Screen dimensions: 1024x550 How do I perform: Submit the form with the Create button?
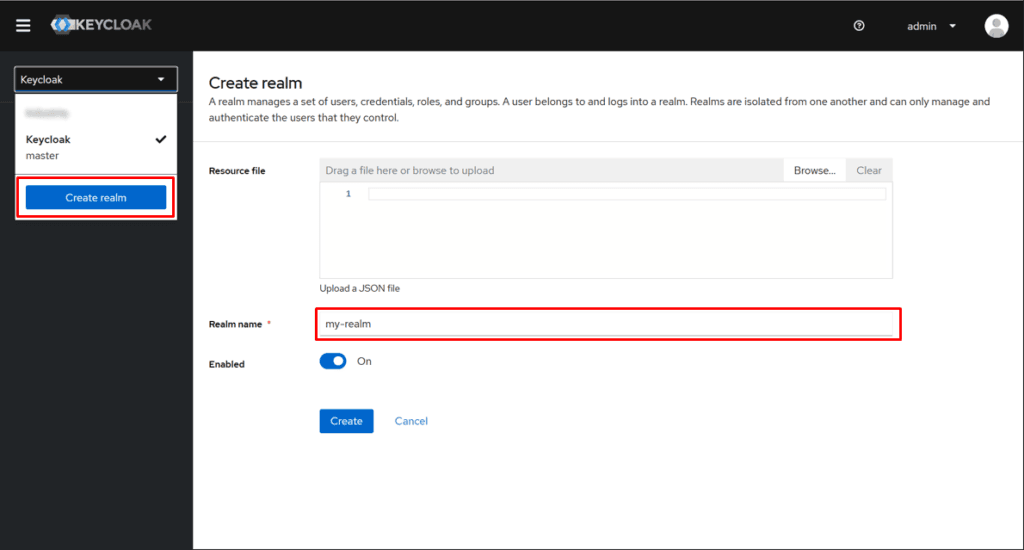point(346,421)
